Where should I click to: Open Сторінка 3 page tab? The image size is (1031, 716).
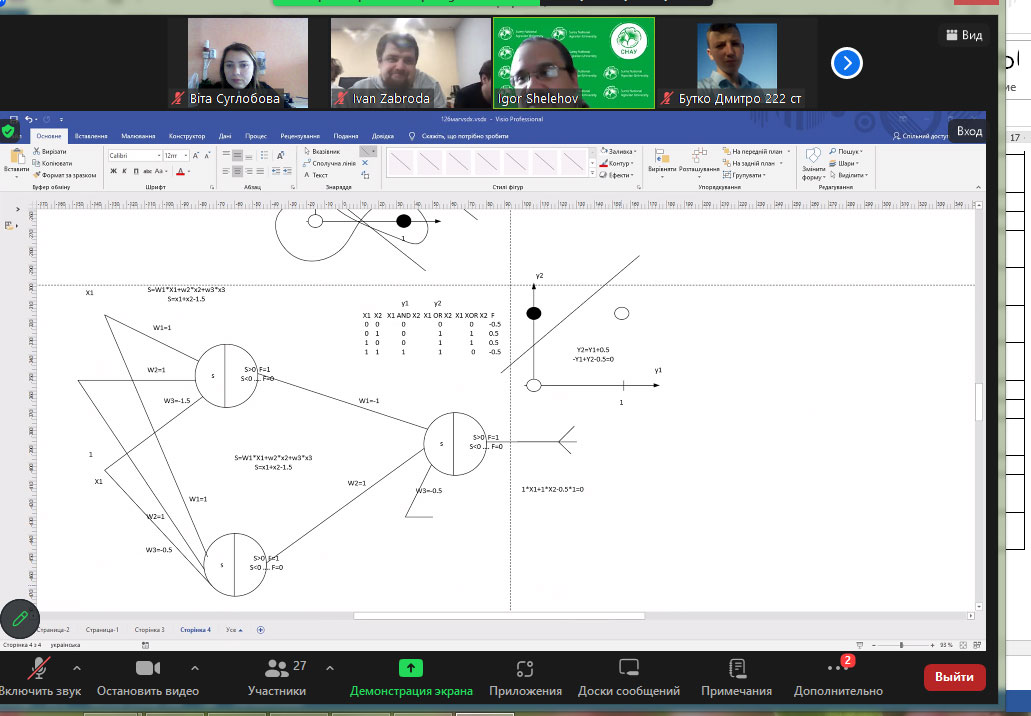[x=149, y=630]
